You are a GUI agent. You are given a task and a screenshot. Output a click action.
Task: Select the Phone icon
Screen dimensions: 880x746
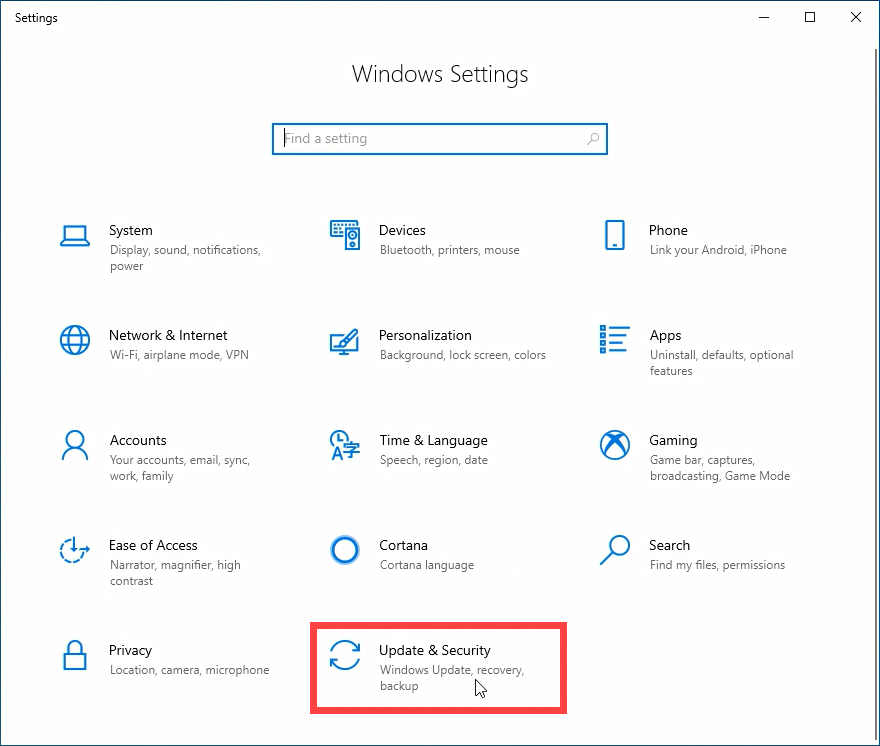(615, 235)
